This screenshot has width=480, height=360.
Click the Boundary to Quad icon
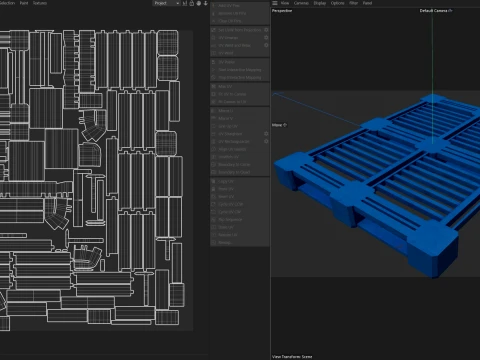point(214,172)
